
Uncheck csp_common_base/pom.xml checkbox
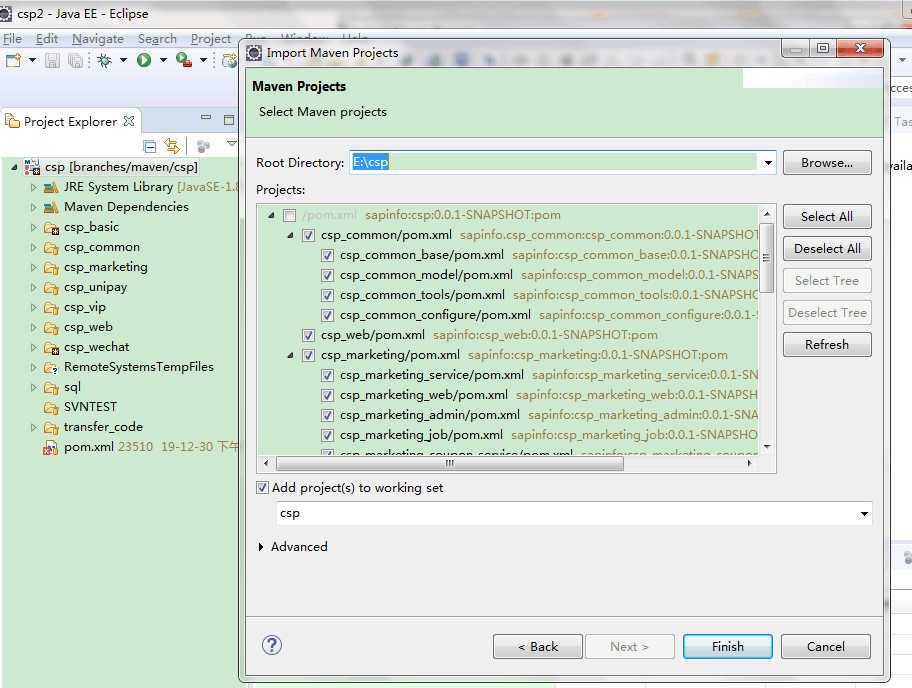327,255
